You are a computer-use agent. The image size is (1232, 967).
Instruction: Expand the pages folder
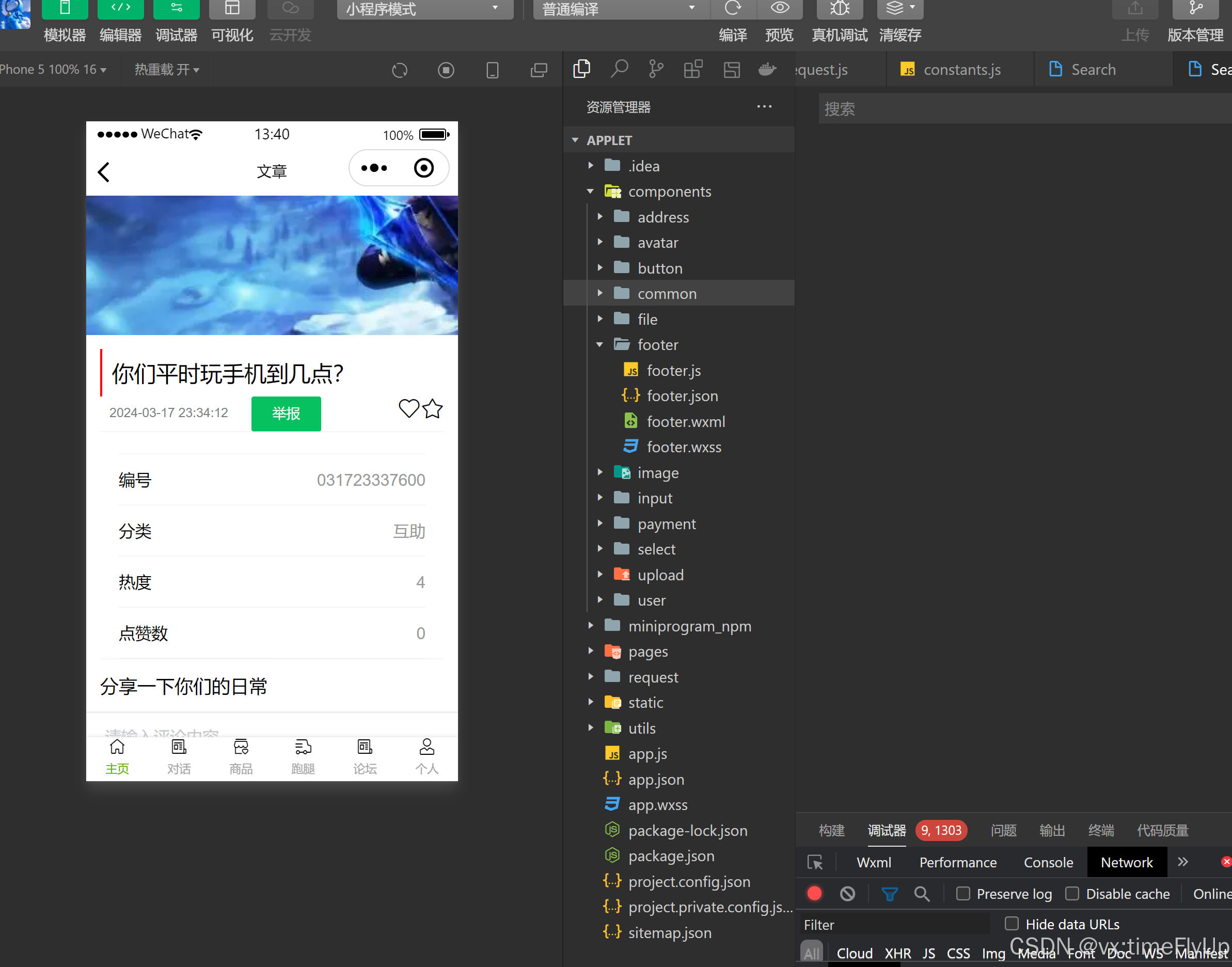pos(647,651)
